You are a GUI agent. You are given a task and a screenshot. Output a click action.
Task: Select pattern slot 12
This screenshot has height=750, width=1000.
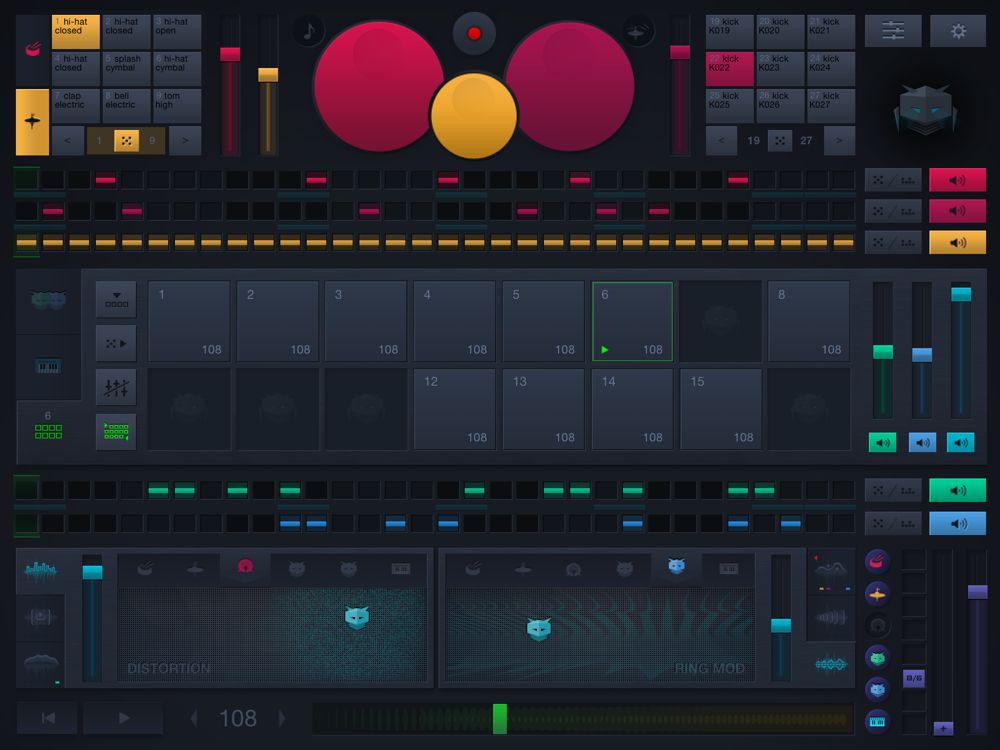click(455, 409)
